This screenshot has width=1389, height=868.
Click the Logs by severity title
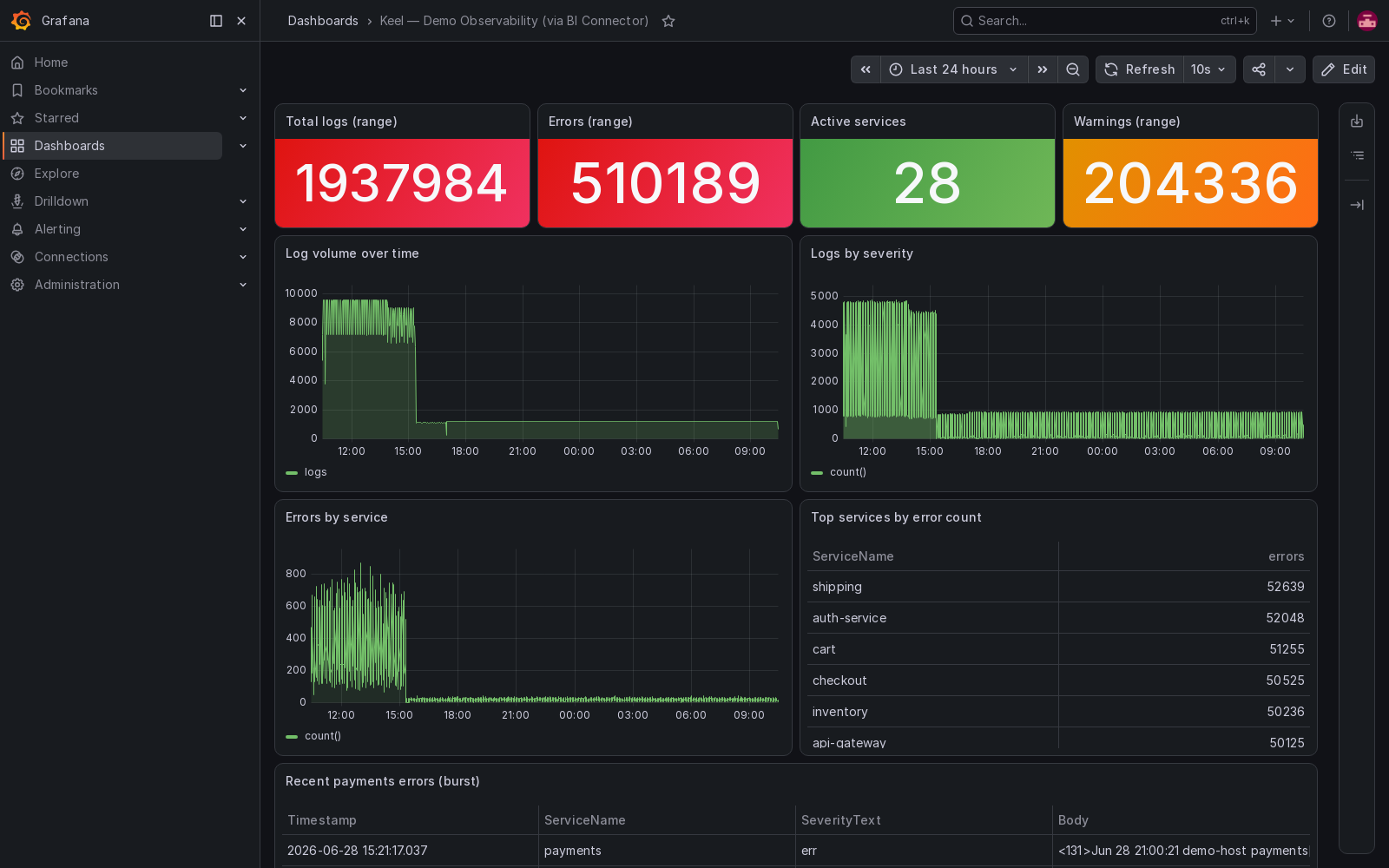pyautogui.click(x=862, y=253)
